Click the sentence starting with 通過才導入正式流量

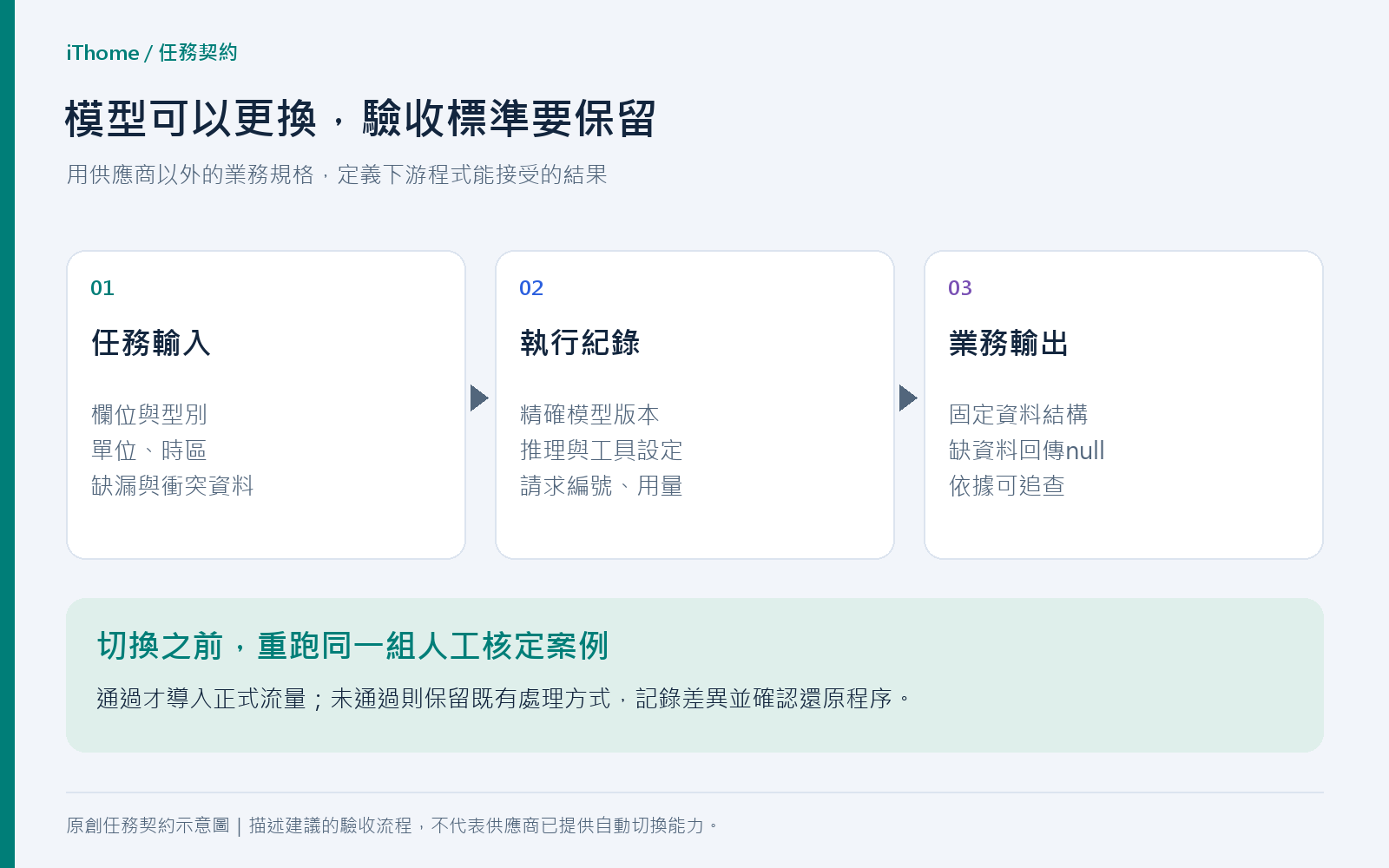click(x=504, y=699)
